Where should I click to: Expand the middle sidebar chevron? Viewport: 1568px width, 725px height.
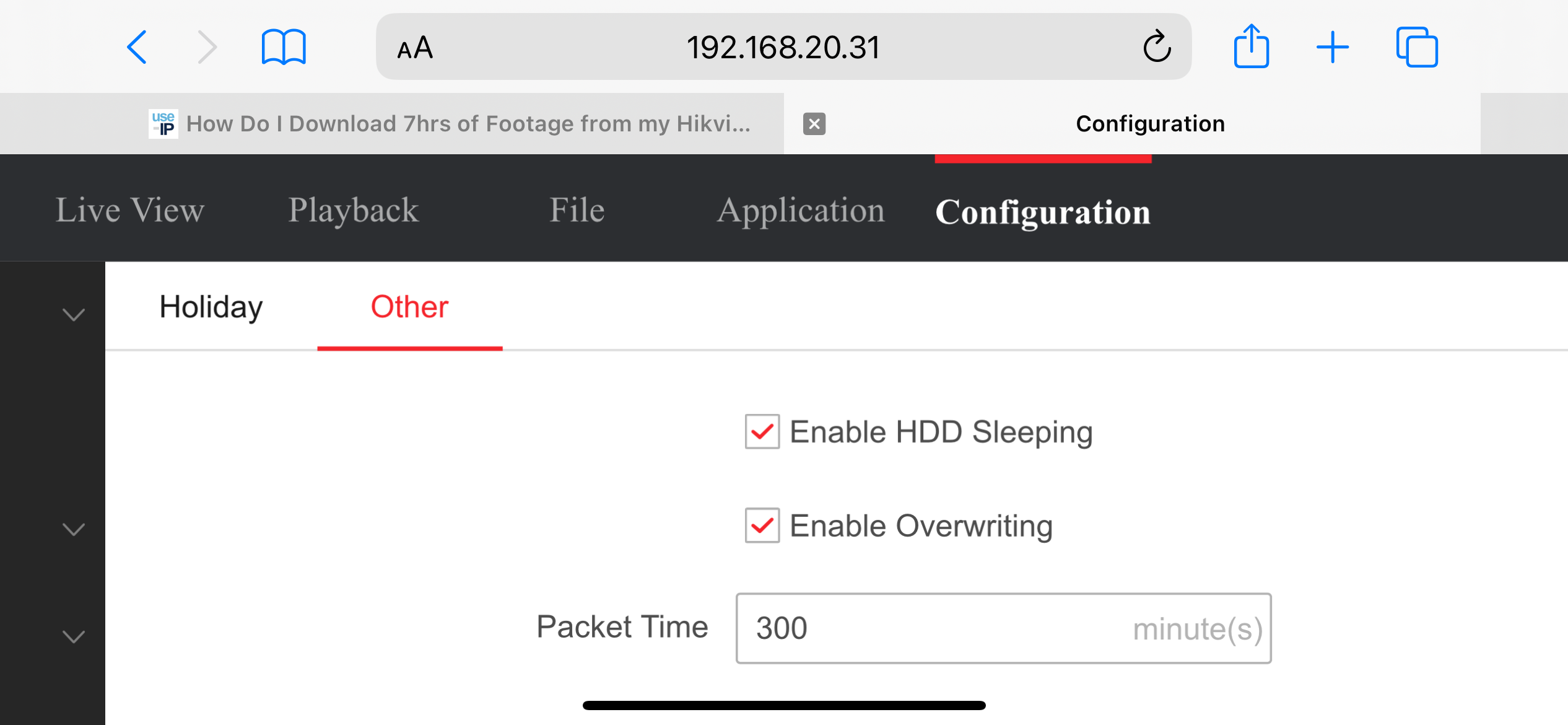tap(74, 529)
